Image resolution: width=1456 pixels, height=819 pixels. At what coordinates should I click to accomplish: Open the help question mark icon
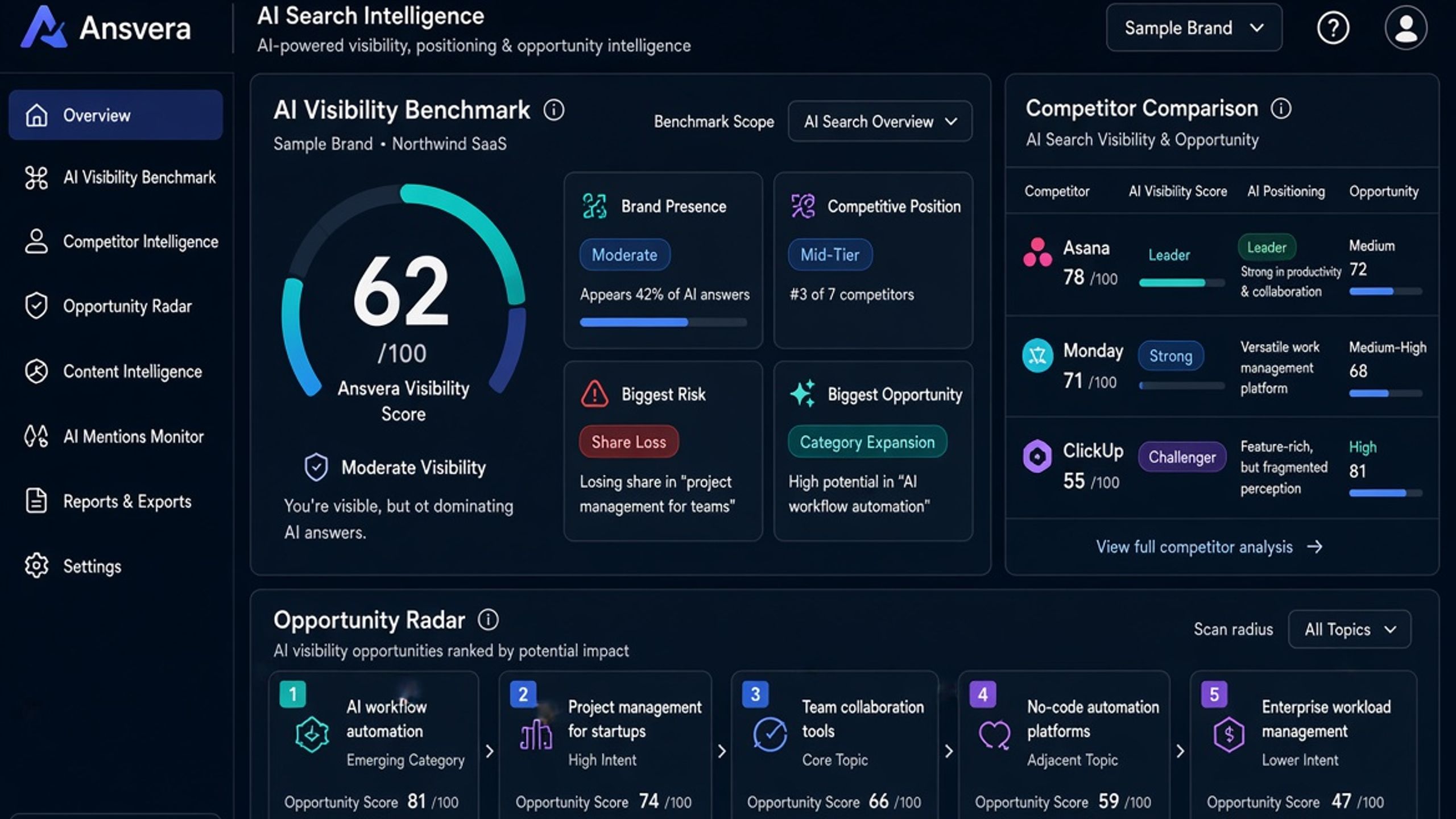(1333, 27)
